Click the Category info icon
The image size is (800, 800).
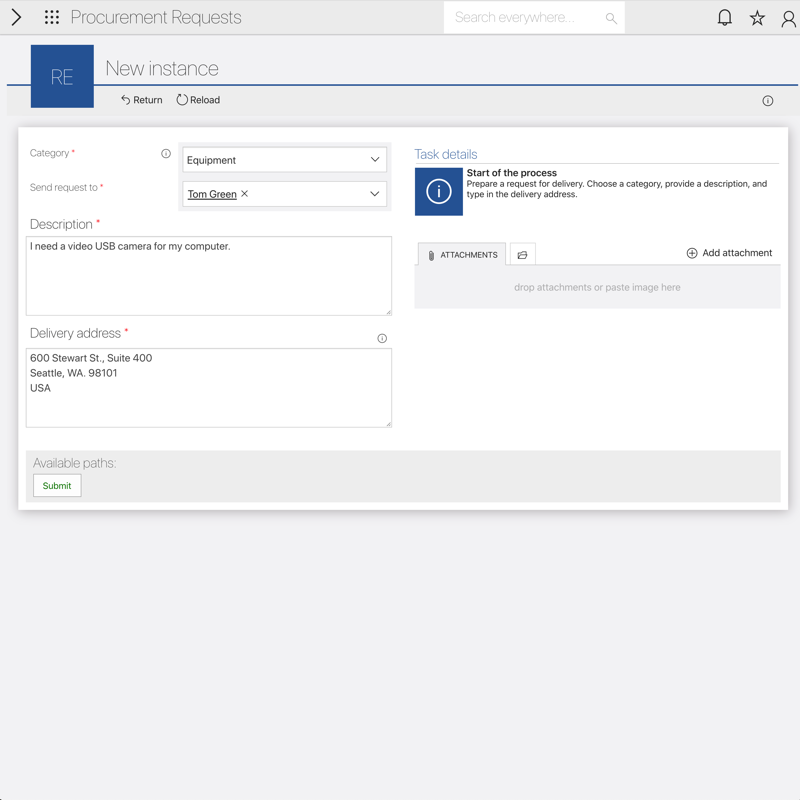click(166, 153)
